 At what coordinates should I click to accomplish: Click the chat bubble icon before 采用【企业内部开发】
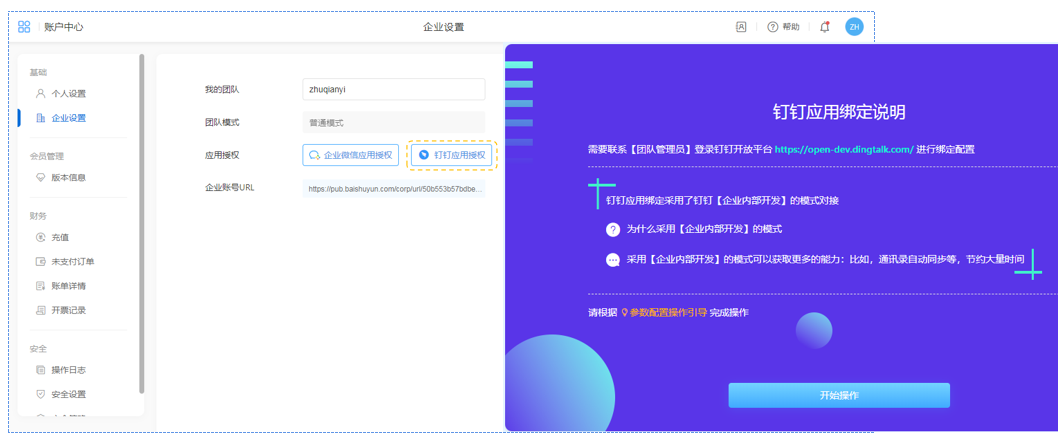(613, 260)
